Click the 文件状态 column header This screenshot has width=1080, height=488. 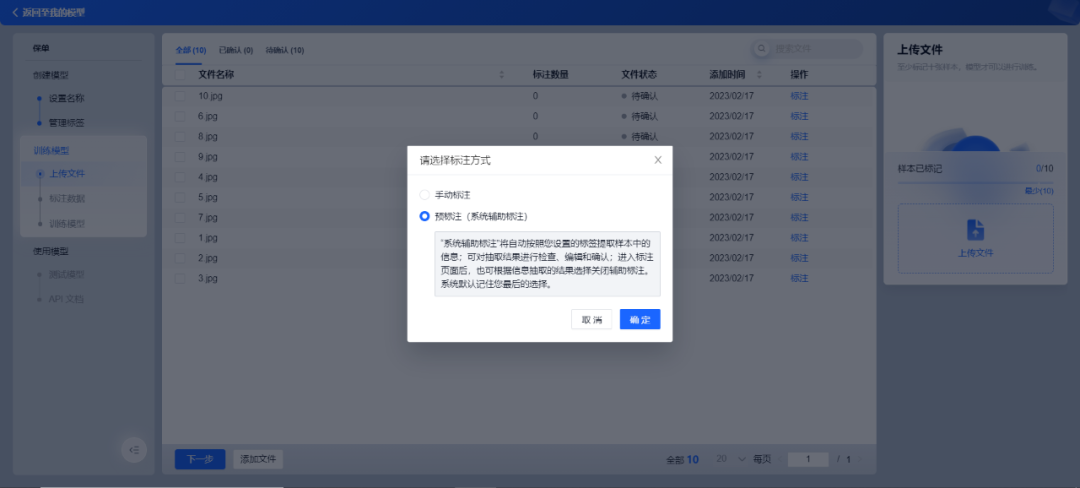(x=639, y=74)
